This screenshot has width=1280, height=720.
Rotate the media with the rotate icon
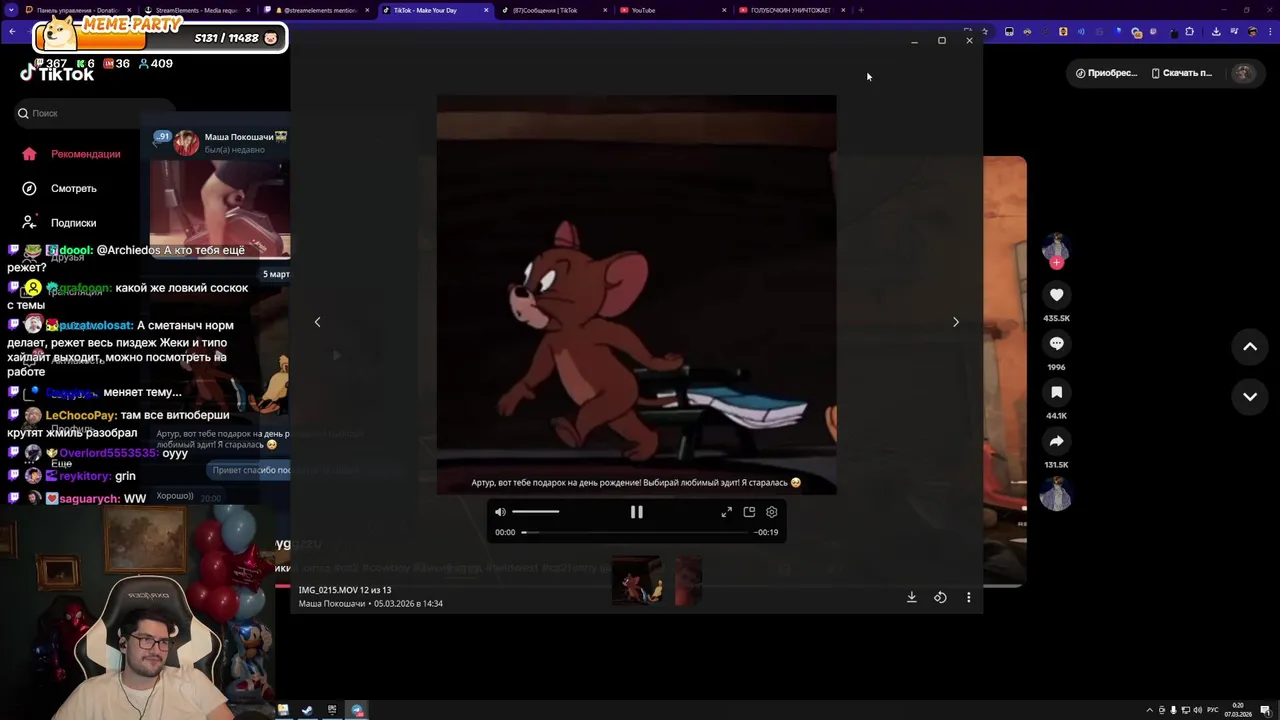tap(940, 597)
